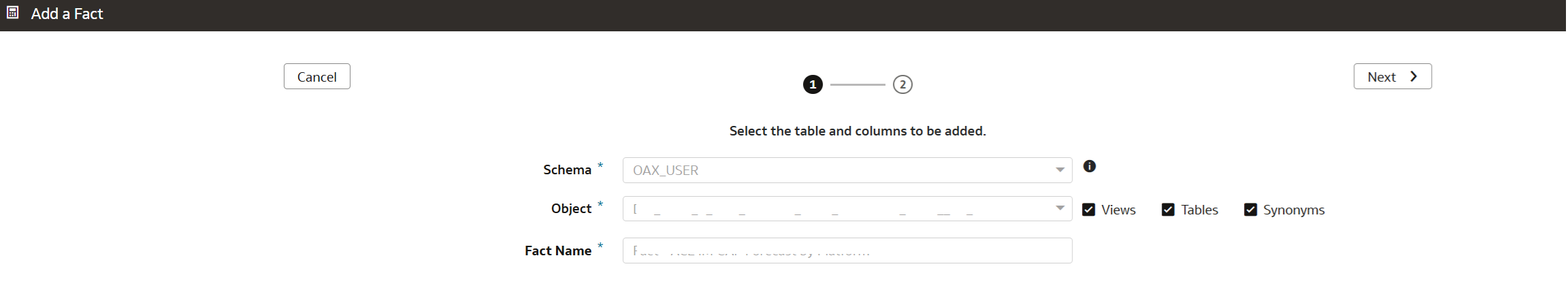1568x290 pixels.
Task: Uncheck the Tables checkbox
Action: point(1169,210)
